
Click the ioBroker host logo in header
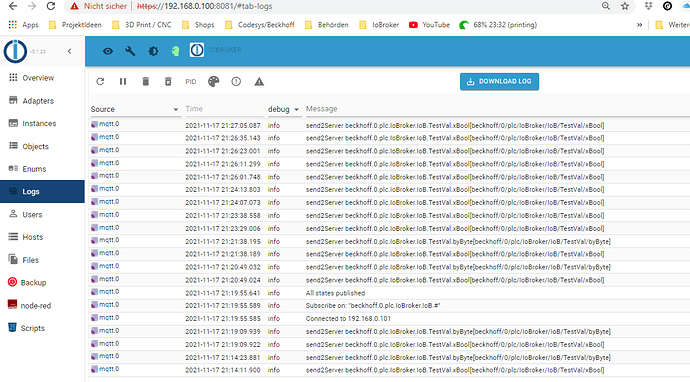point(197,50)
